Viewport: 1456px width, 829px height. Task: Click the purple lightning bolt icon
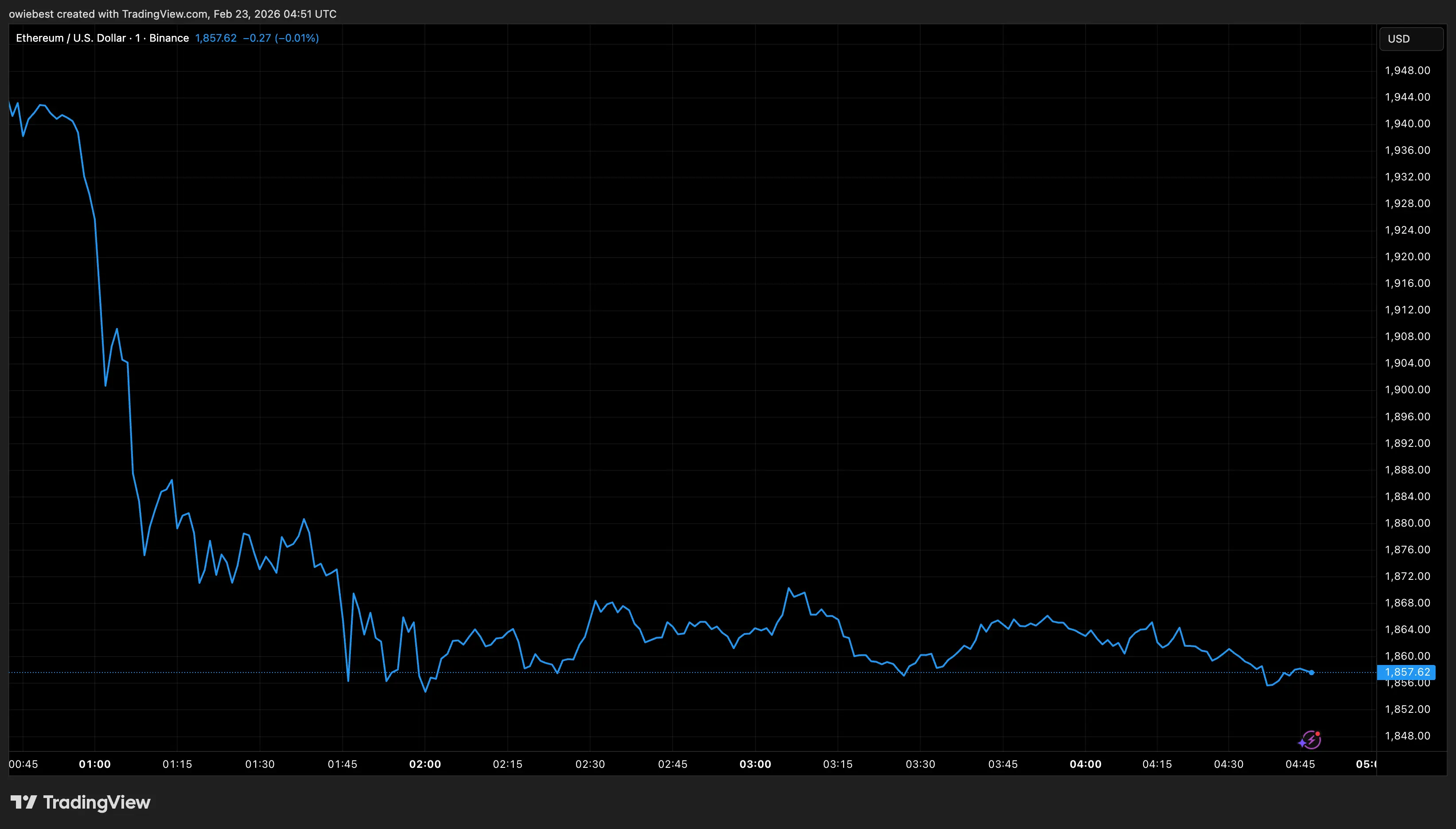point(1311,740)
